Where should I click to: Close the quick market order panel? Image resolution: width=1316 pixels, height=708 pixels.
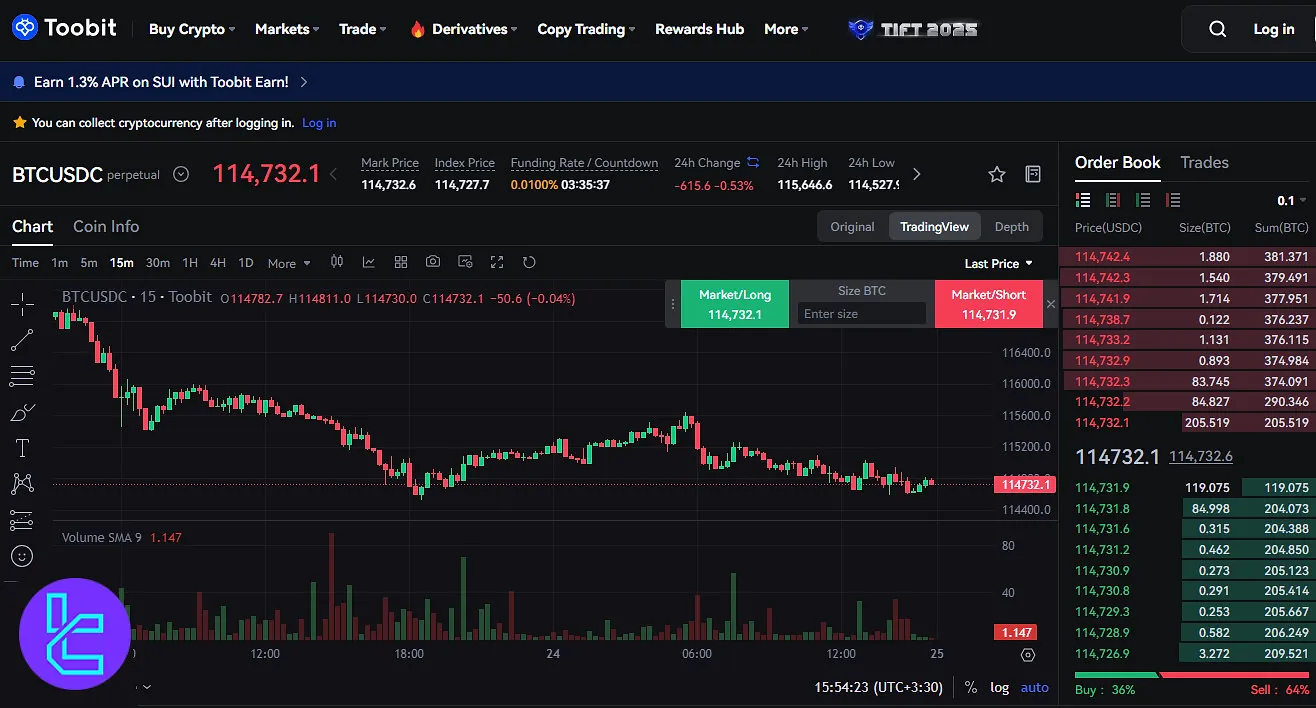pyautogui.click(x=1050, y=304)
